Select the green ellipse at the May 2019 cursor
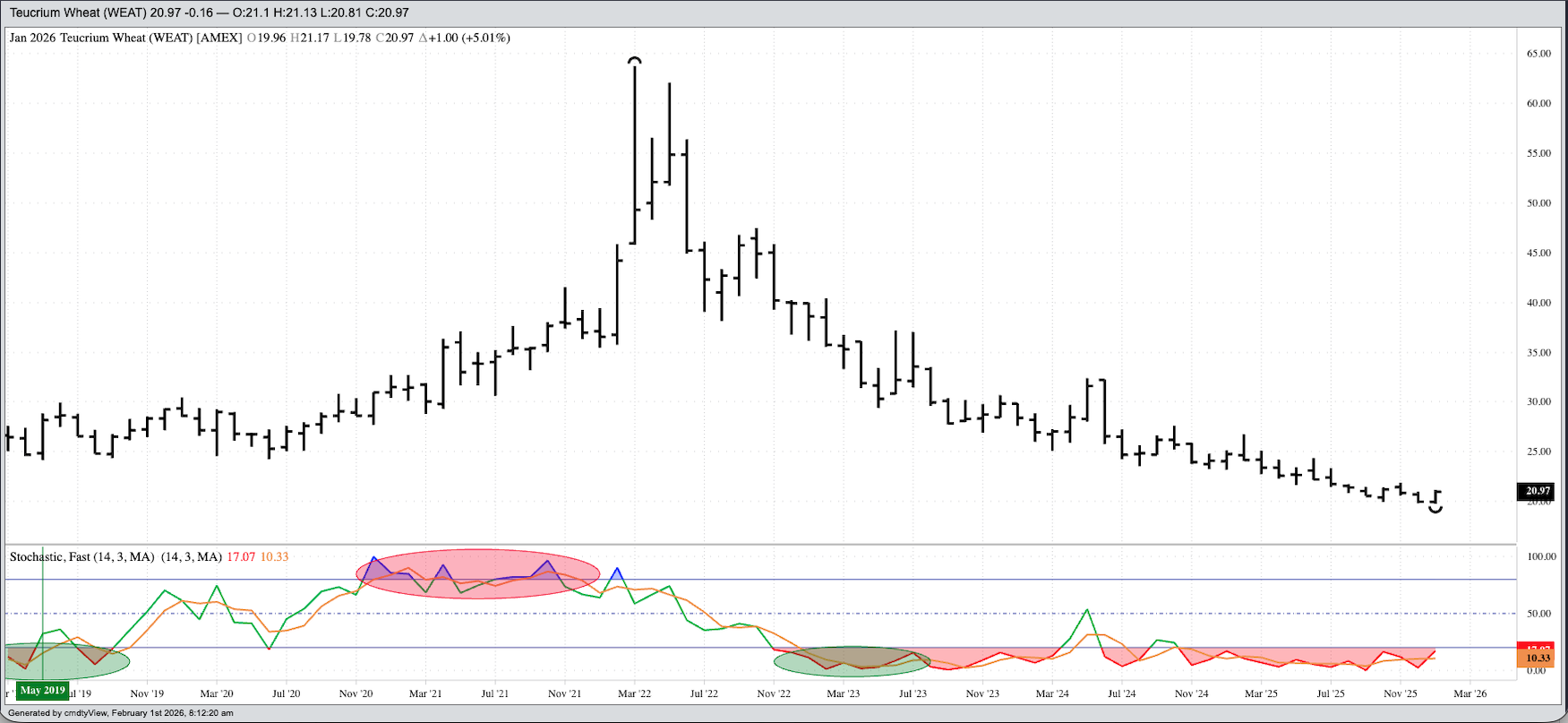 click(x=67, y=661)
